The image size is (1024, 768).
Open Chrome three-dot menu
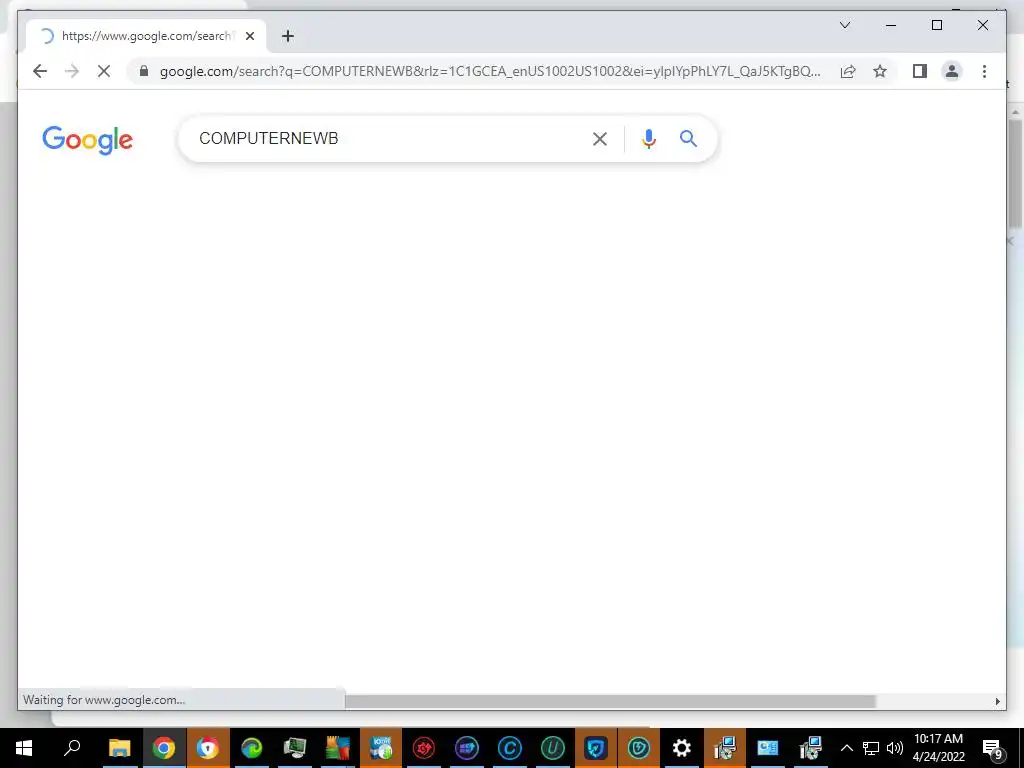[984, 71]
